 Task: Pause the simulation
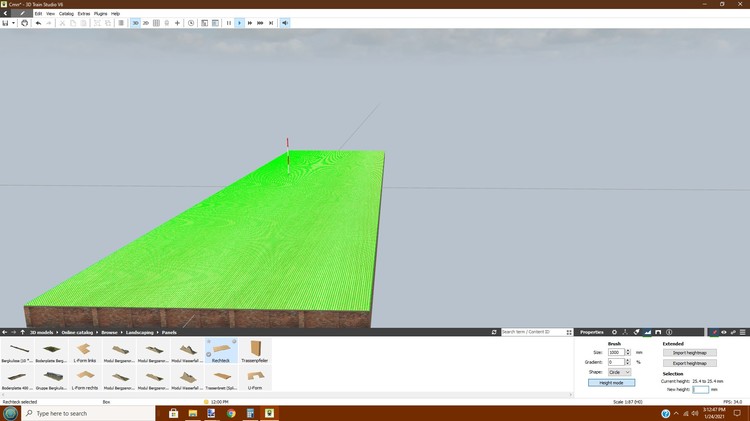pyautogui.click(x=229, y=23)
